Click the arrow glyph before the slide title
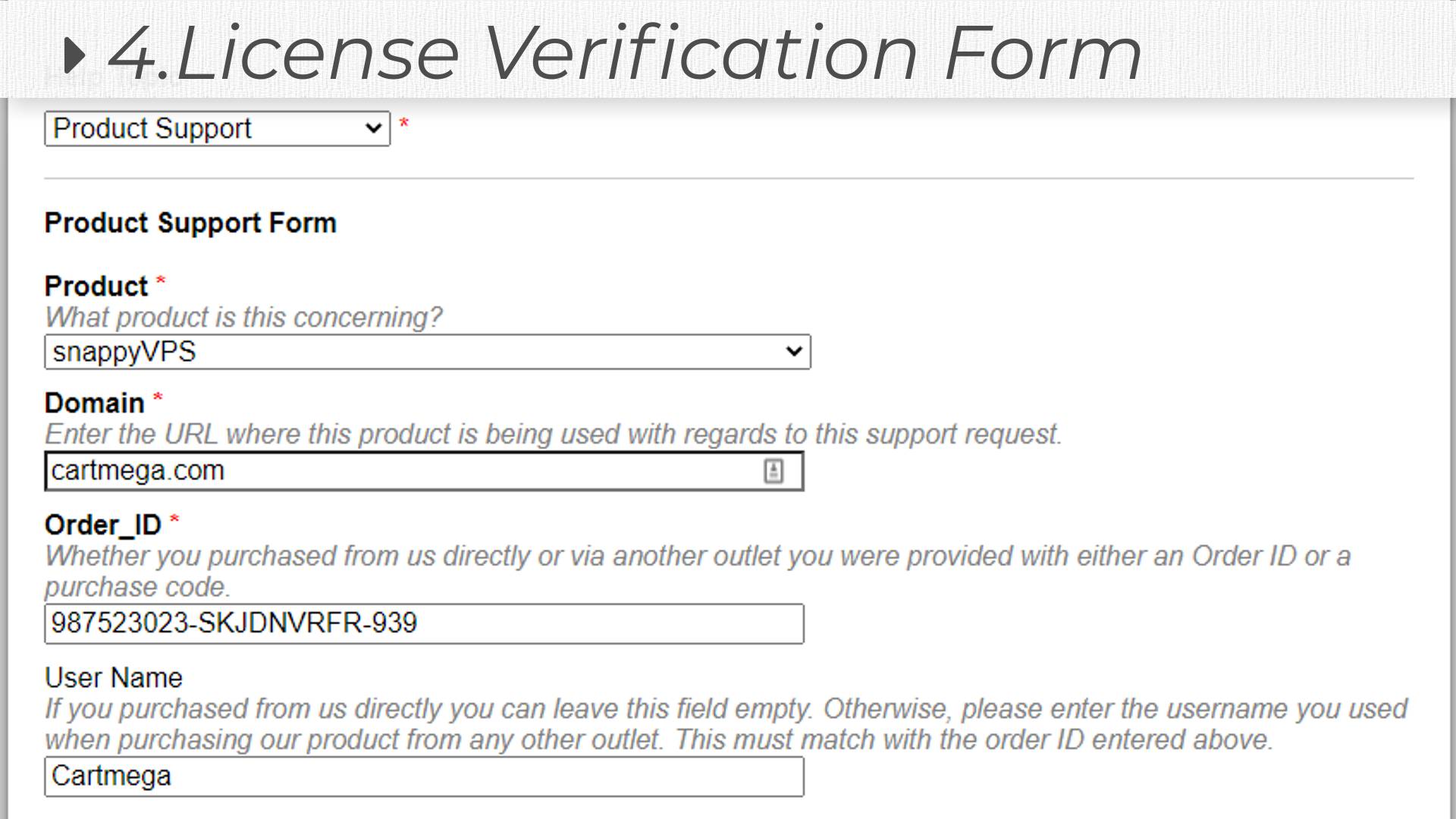Image resolution: width=1456 pixels, height=819 pixels. point(77,52)
